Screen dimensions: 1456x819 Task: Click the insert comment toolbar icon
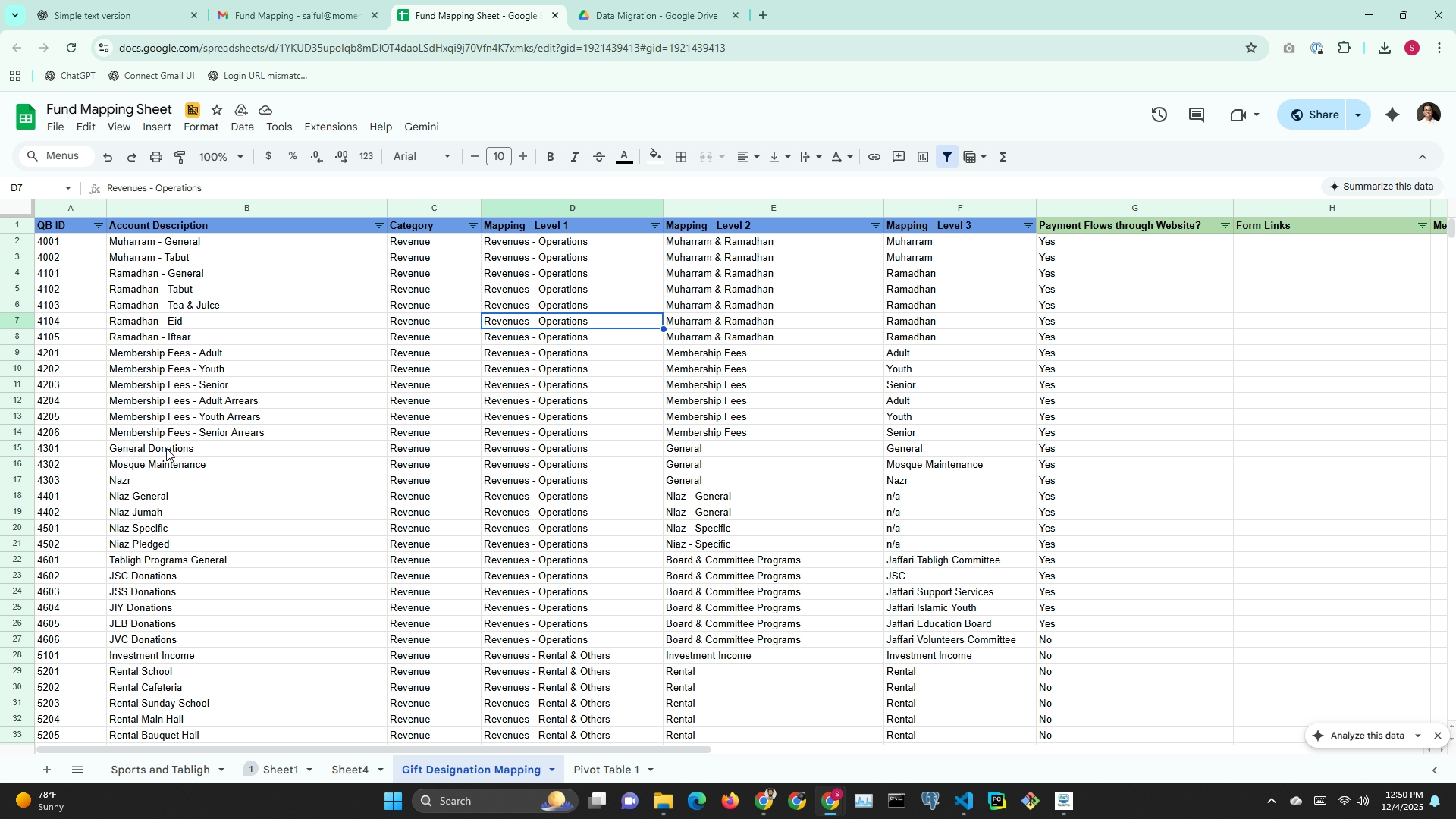click(899, 157)
